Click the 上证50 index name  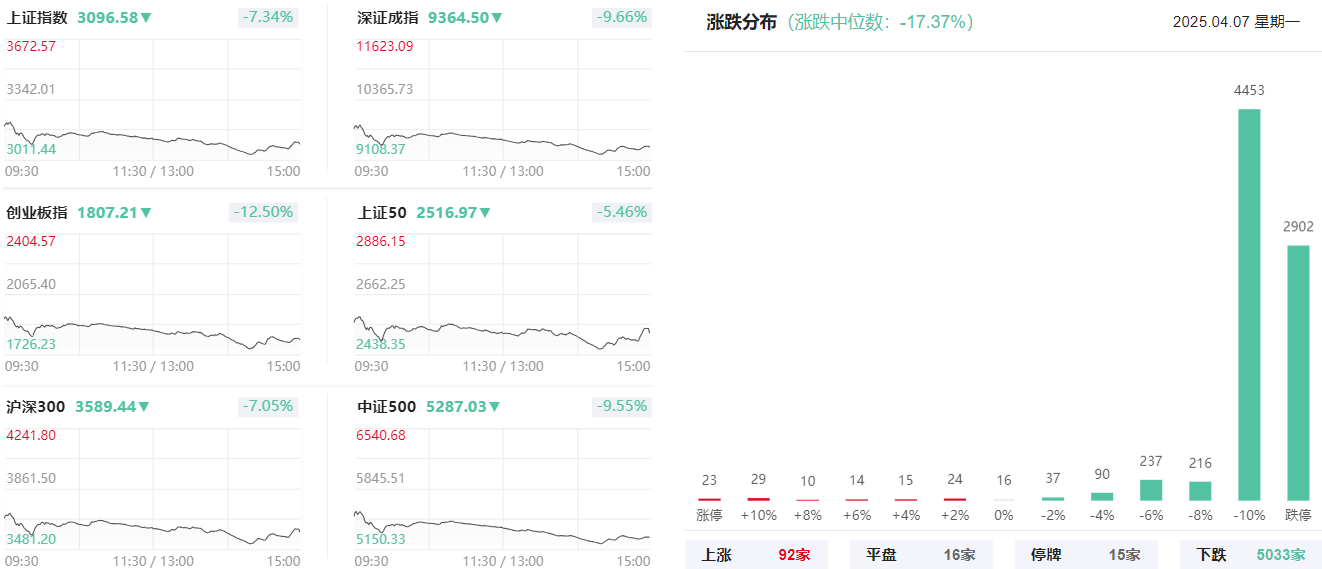pyautogui.click(x=382, y=212)
